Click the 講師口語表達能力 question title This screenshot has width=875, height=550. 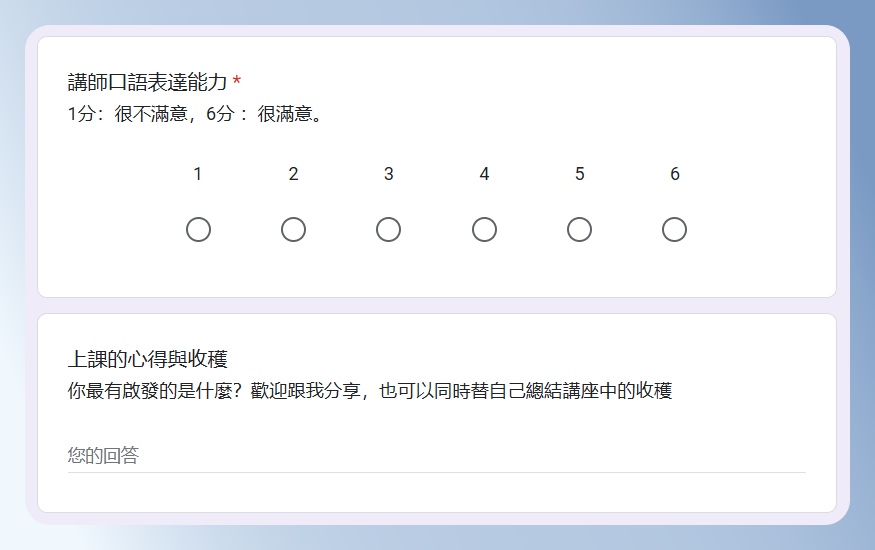147,82
